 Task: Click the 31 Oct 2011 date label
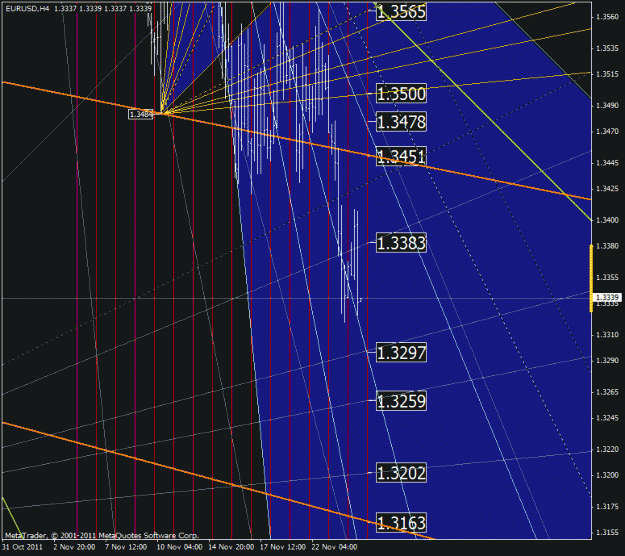pyautogui.click(x=22, y=547)
